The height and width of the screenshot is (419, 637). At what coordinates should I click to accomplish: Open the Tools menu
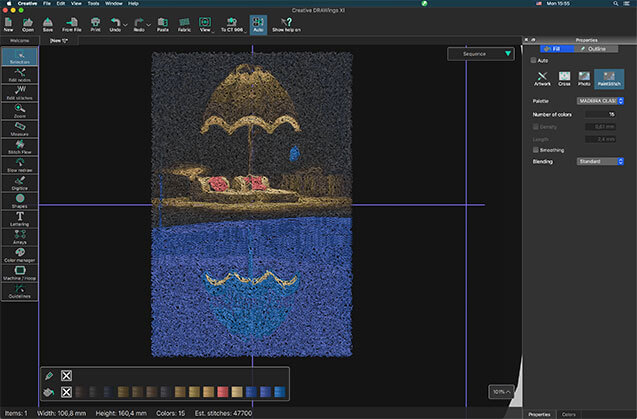pyautogui.click(x=92, y=4)
